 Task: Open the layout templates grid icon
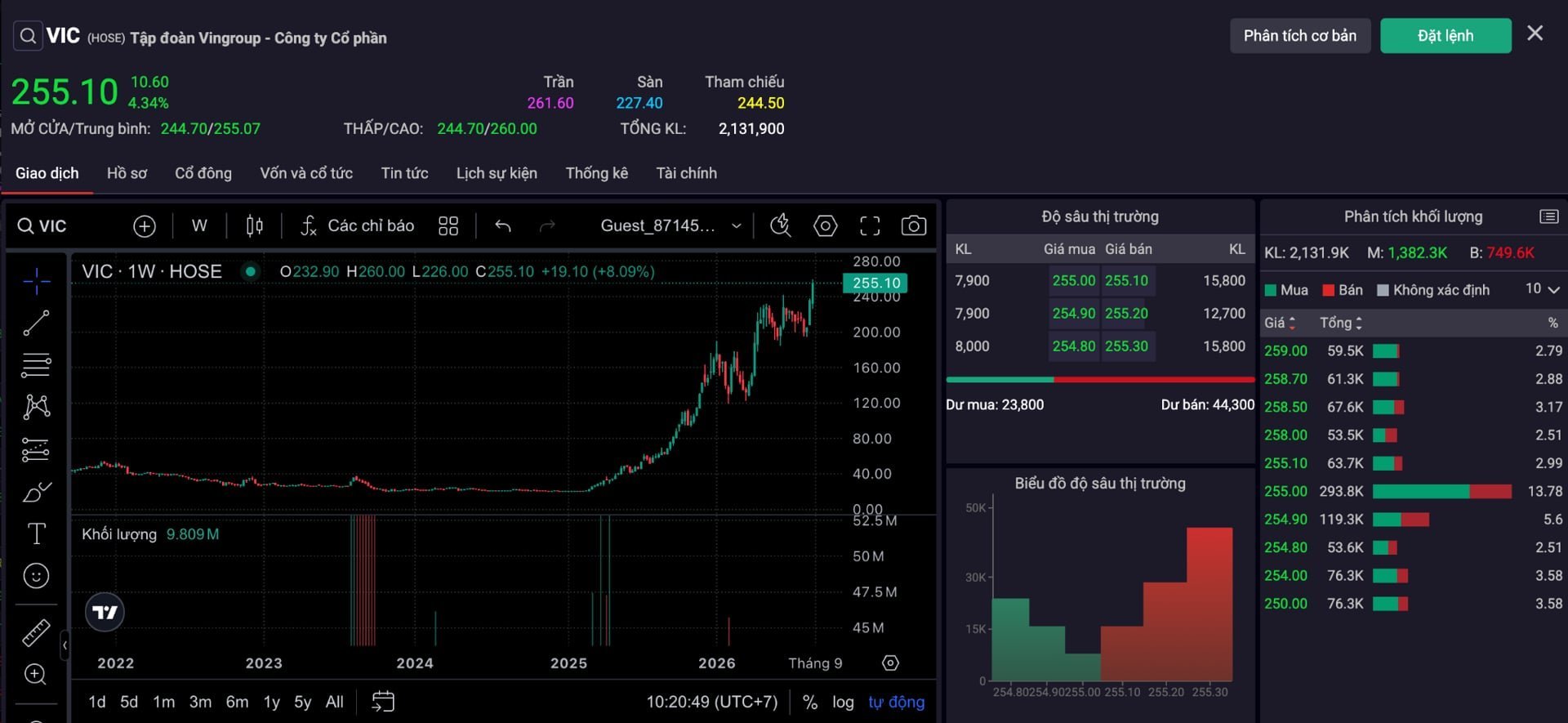[x=448, y=226]
